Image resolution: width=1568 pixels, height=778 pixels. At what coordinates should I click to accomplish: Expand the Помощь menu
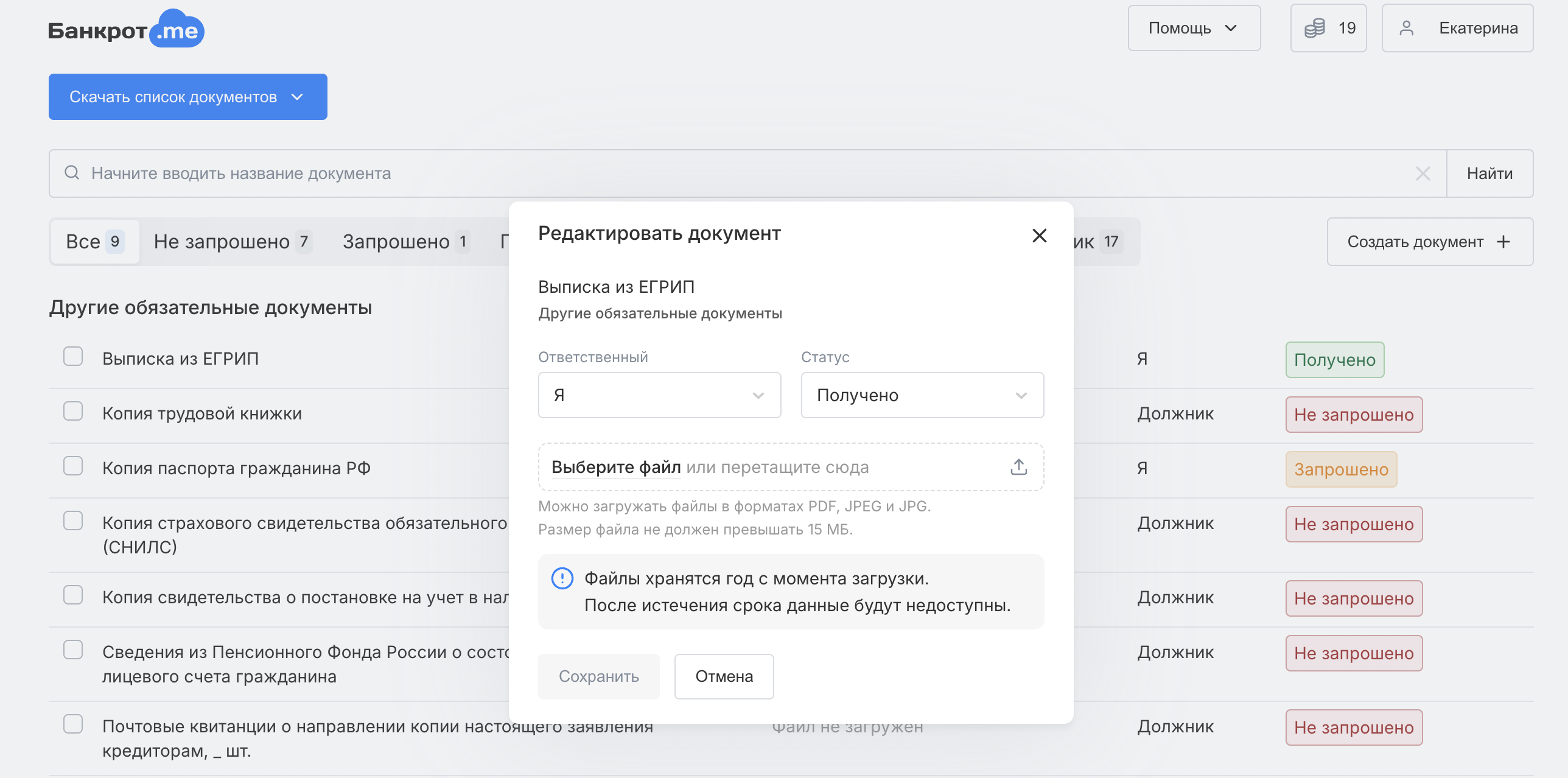1194,28
